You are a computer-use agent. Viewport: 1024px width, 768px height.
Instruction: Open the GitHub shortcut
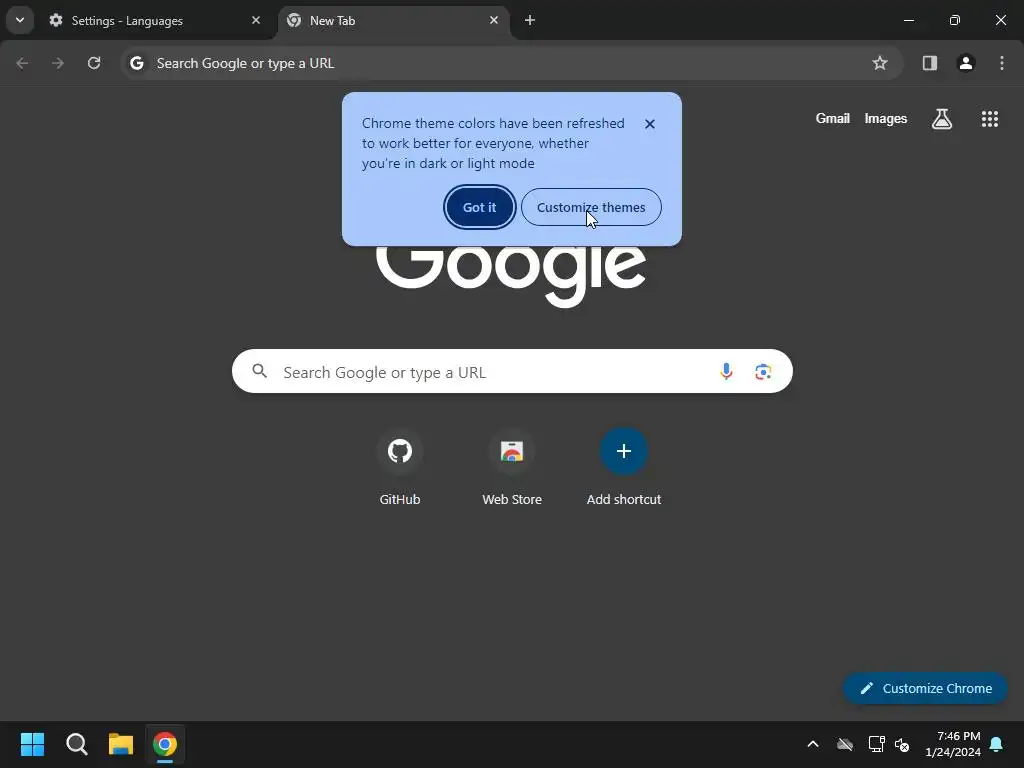pos(400,468)
